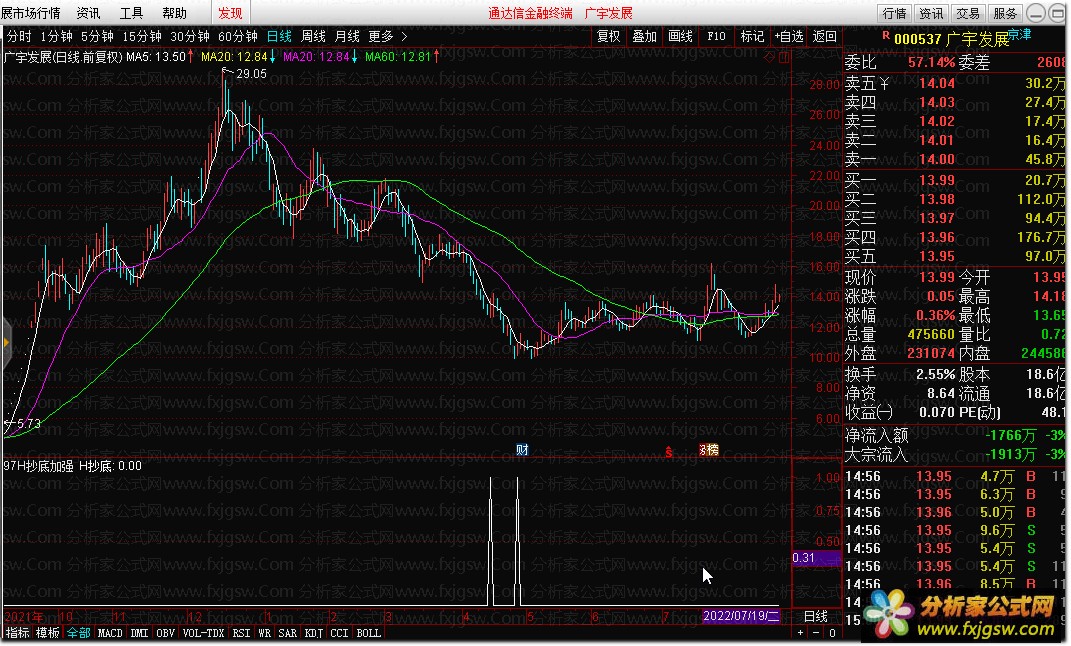This screenshot has width=1071, height=646.
Task: Open the 服务 service button
Action: pos(1005,13)
